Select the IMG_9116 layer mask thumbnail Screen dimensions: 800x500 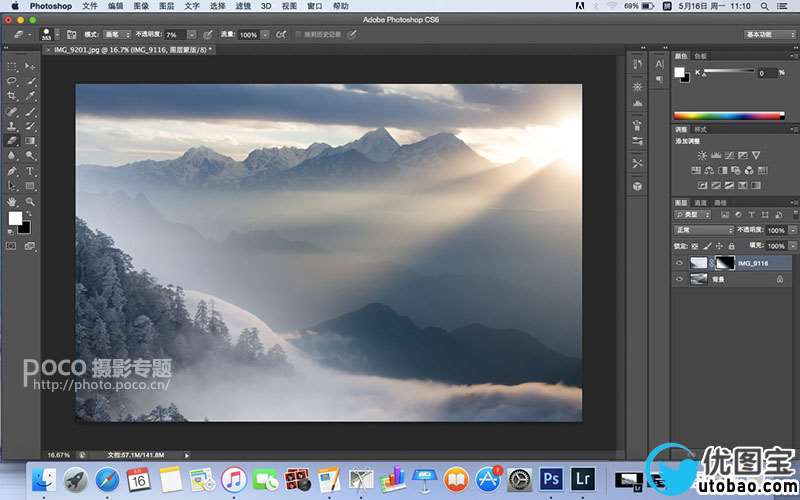point(722,263)
